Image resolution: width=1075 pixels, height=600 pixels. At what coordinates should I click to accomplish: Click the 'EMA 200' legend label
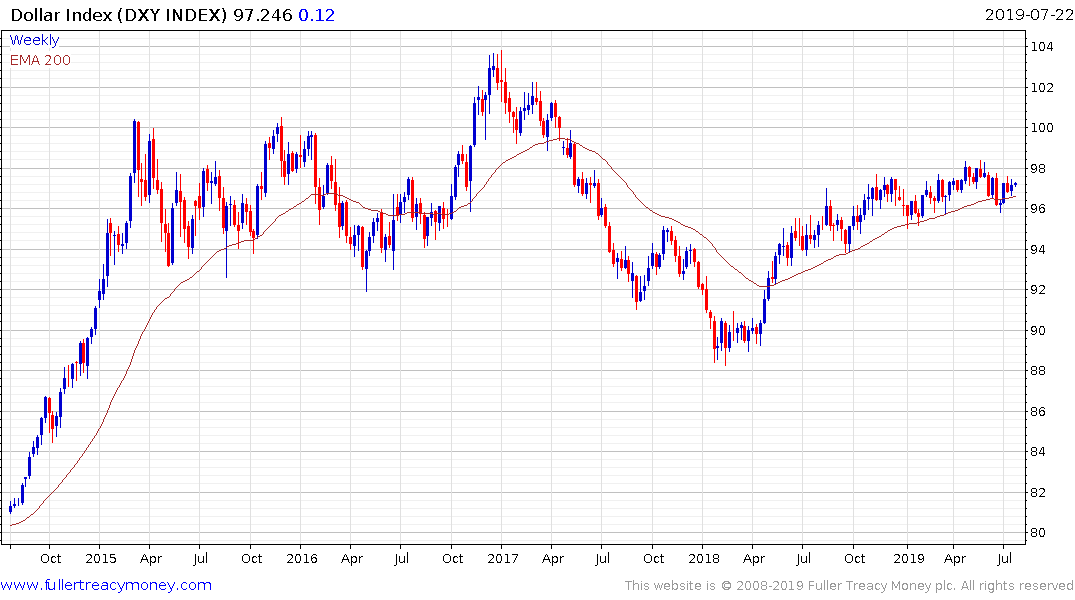[40, 60]
